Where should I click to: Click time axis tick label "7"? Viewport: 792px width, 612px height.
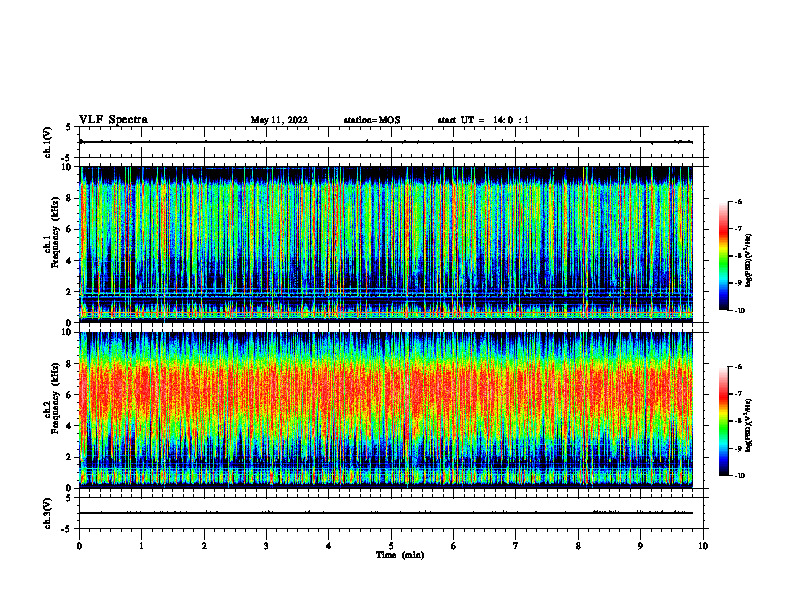pos(516,546)
